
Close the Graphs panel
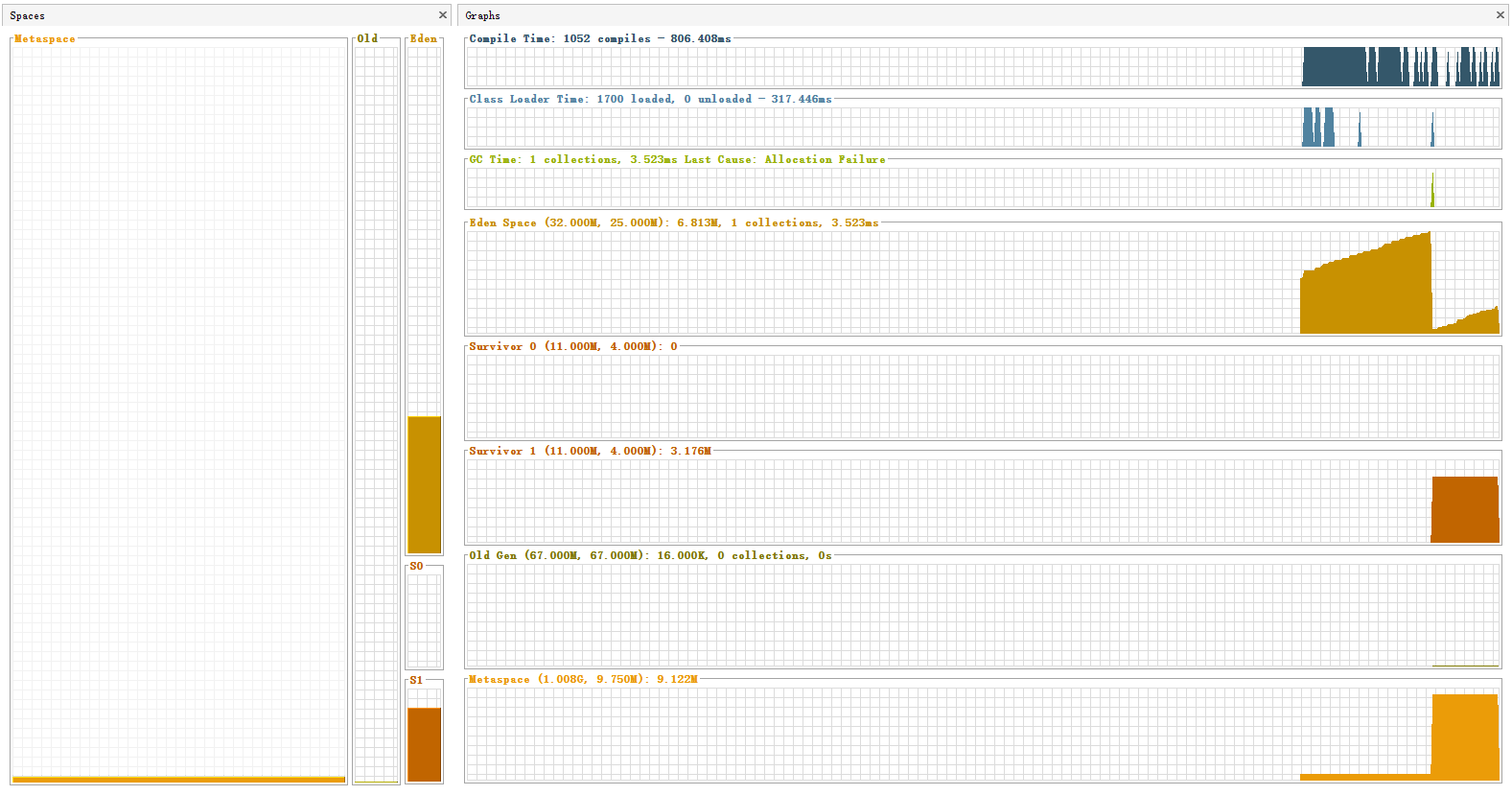[x=1500, y=15]
